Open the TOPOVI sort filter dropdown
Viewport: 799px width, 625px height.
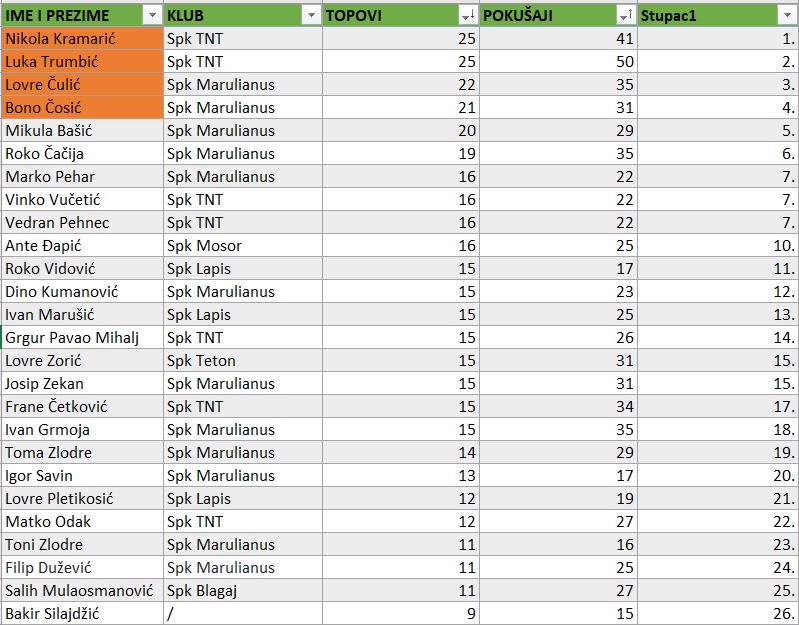467,15
